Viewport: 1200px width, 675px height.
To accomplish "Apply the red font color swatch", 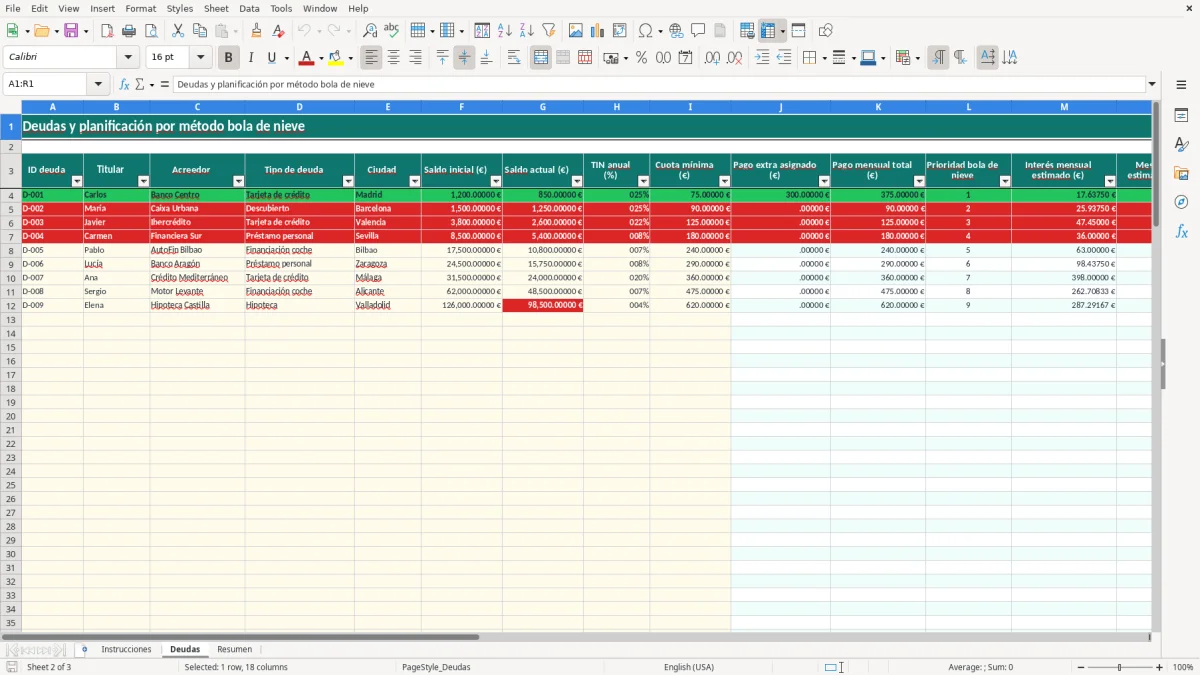I will point(307,58).
